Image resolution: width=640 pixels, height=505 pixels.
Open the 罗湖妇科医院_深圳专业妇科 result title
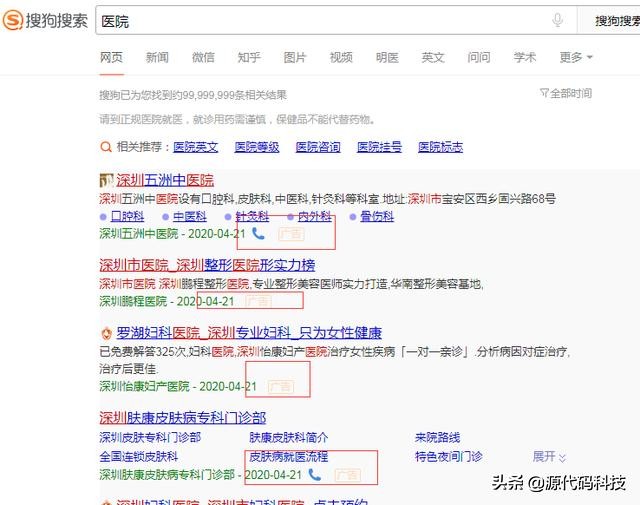tap(249, 333)
